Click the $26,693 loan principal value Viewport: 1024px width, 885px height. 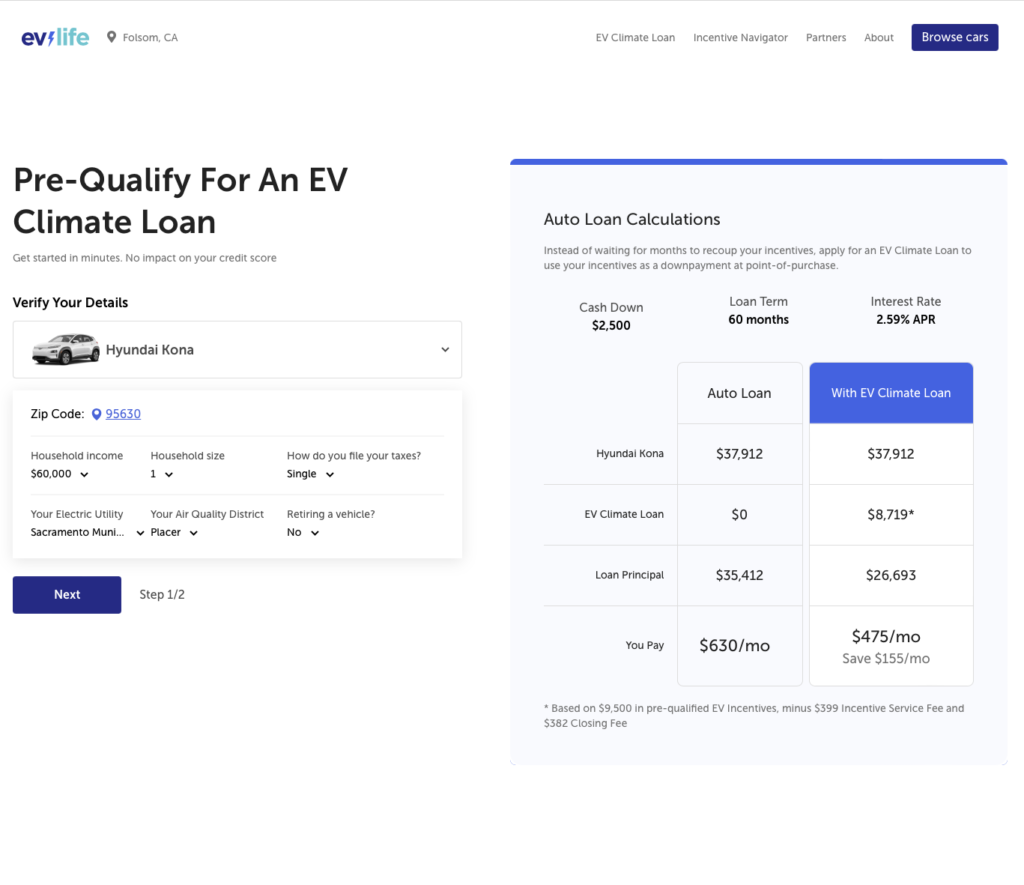pos(891,575)
